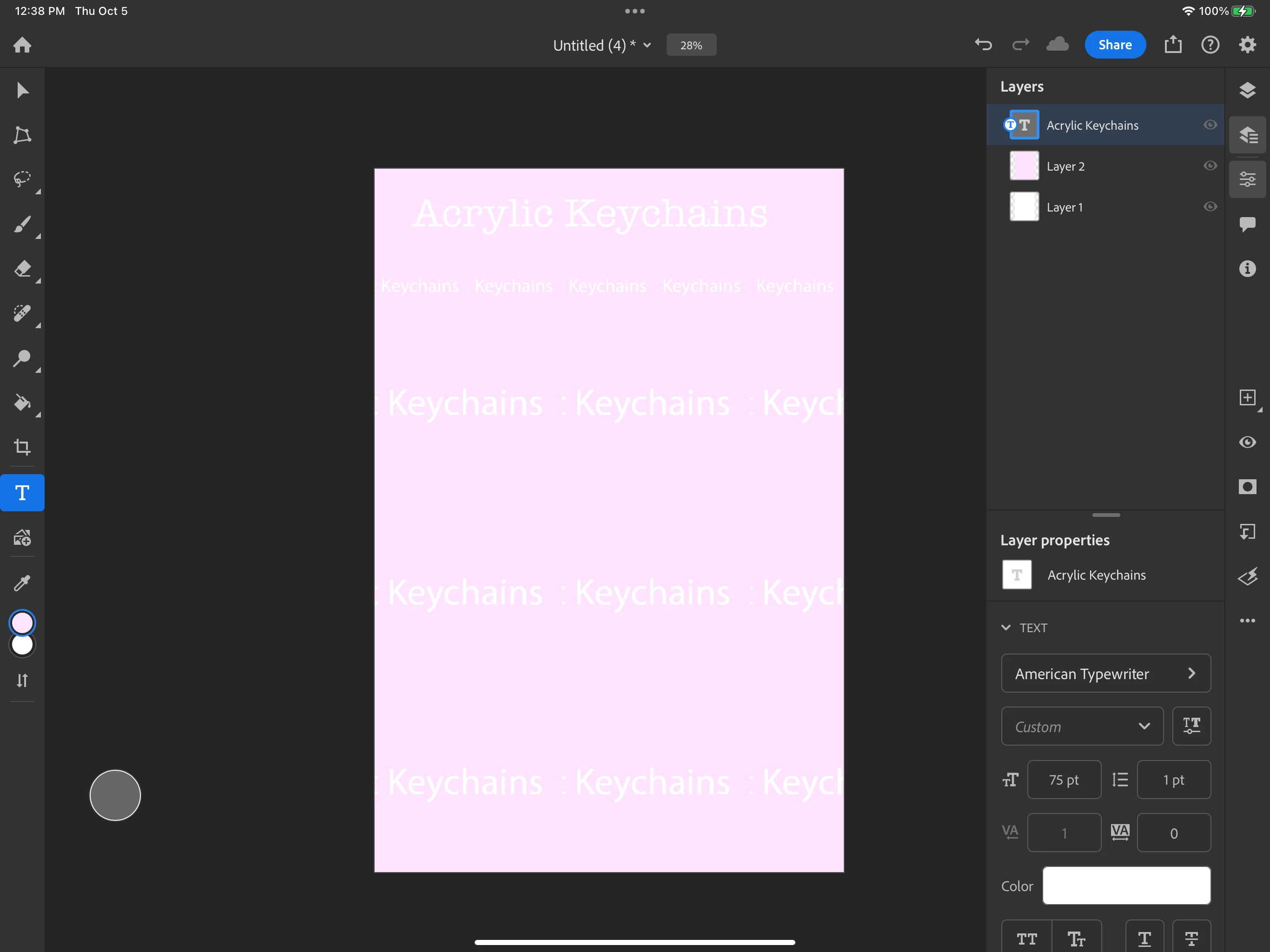Select the Lasso selection tool
This screenshot has height=952, width=1270.
pyautogui.click(x=22, y=179)
